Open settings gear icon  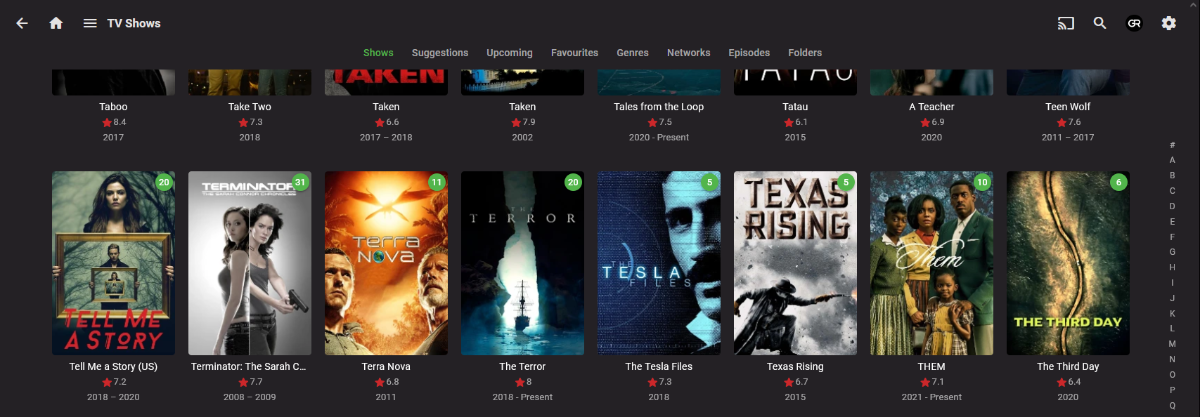pos(1168,23)
